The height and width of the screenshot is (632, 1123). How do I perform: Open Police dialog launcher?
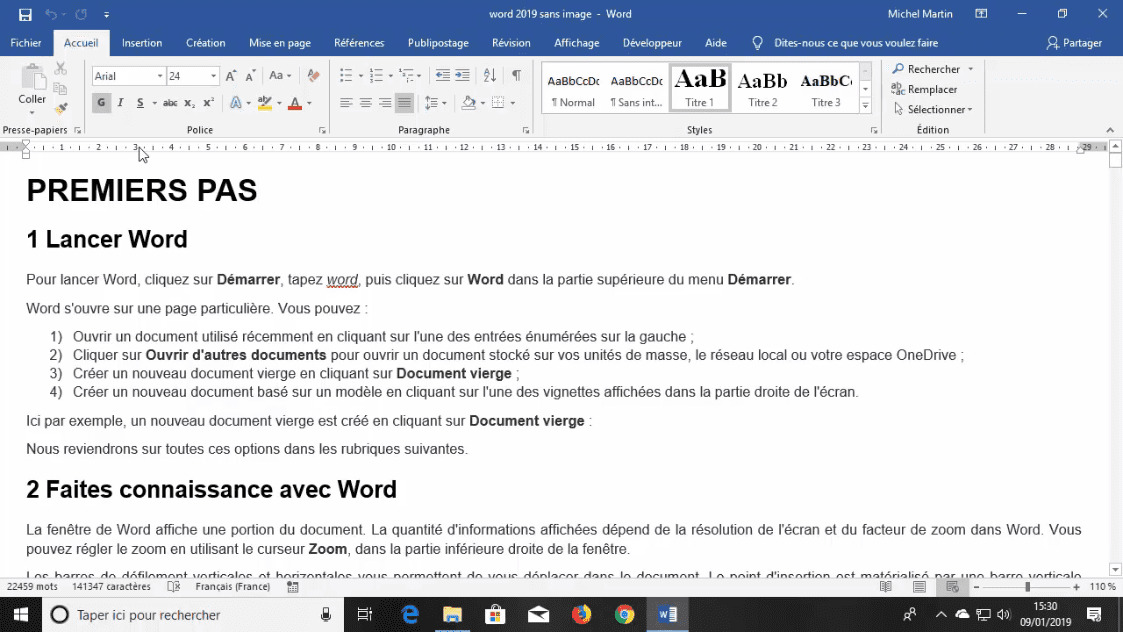[x=322, y=130]
